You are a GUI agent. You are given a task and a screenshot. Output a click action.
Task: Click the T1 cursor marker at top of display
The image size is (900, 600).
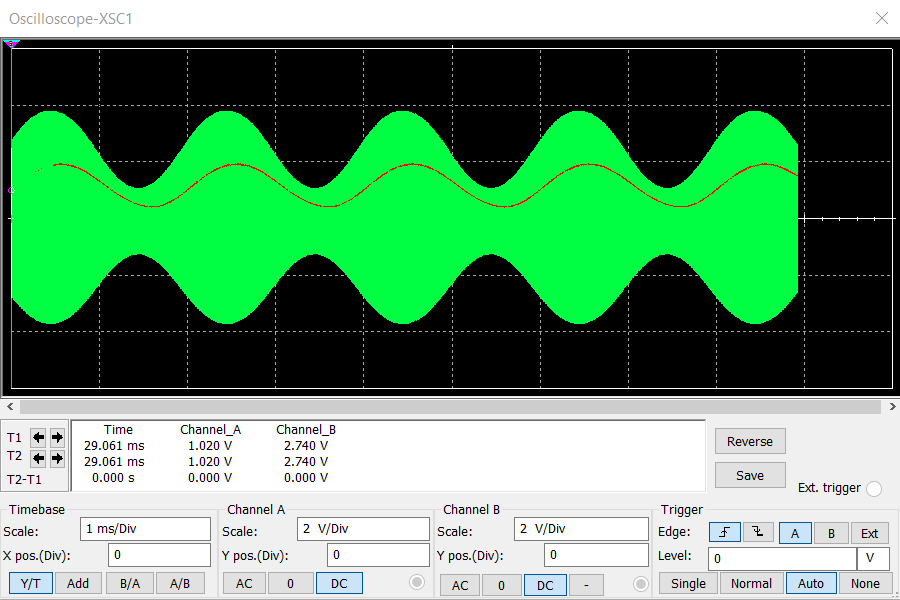click(11, 44)
